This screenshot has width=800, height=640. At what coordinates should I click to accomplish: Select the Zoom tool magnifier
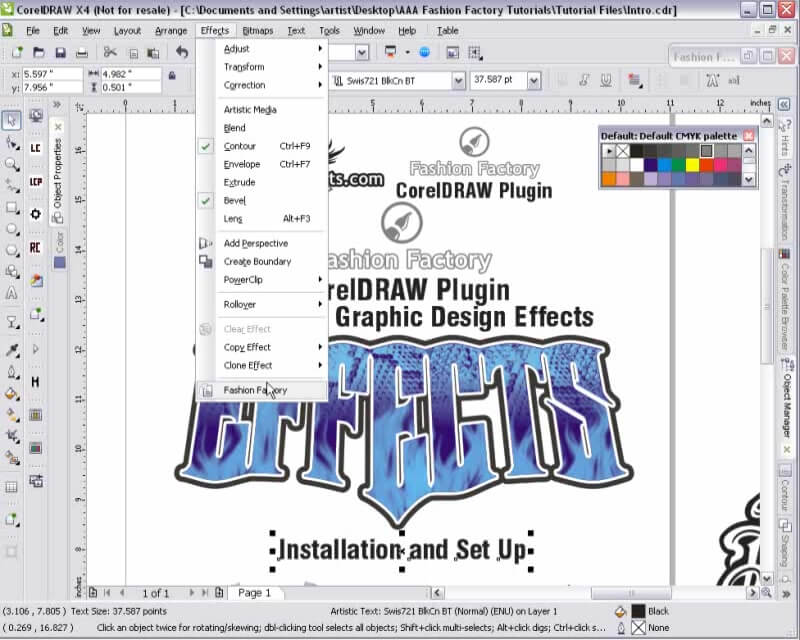pyautogui.click(x=12, y=164)
